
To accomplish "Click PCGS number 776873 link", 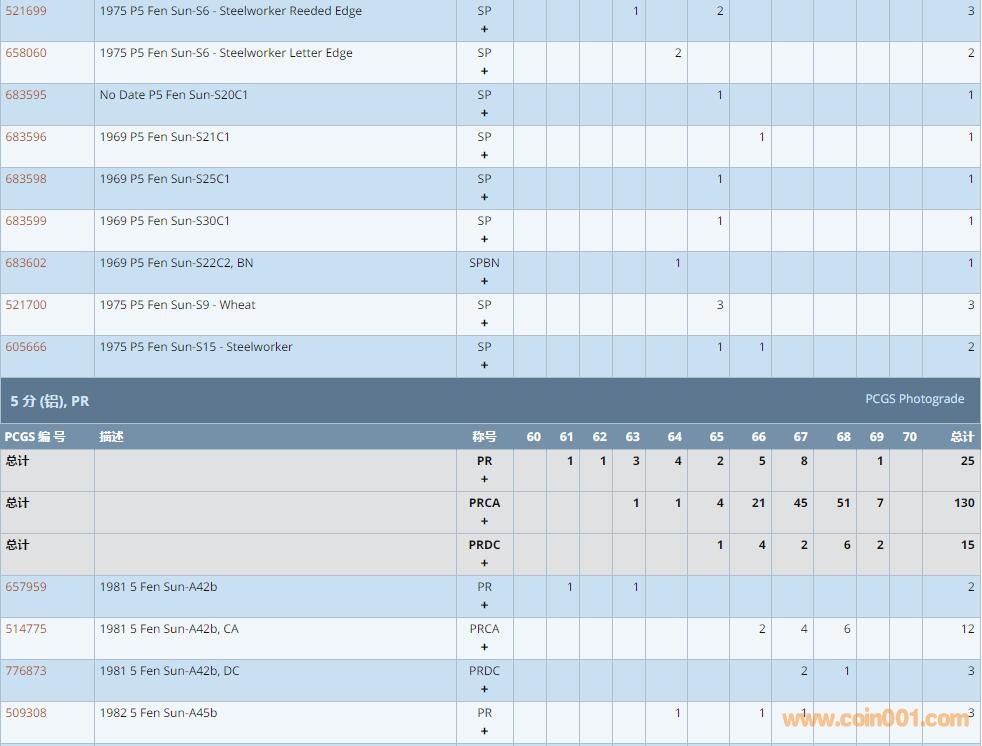I will [26, 671].
